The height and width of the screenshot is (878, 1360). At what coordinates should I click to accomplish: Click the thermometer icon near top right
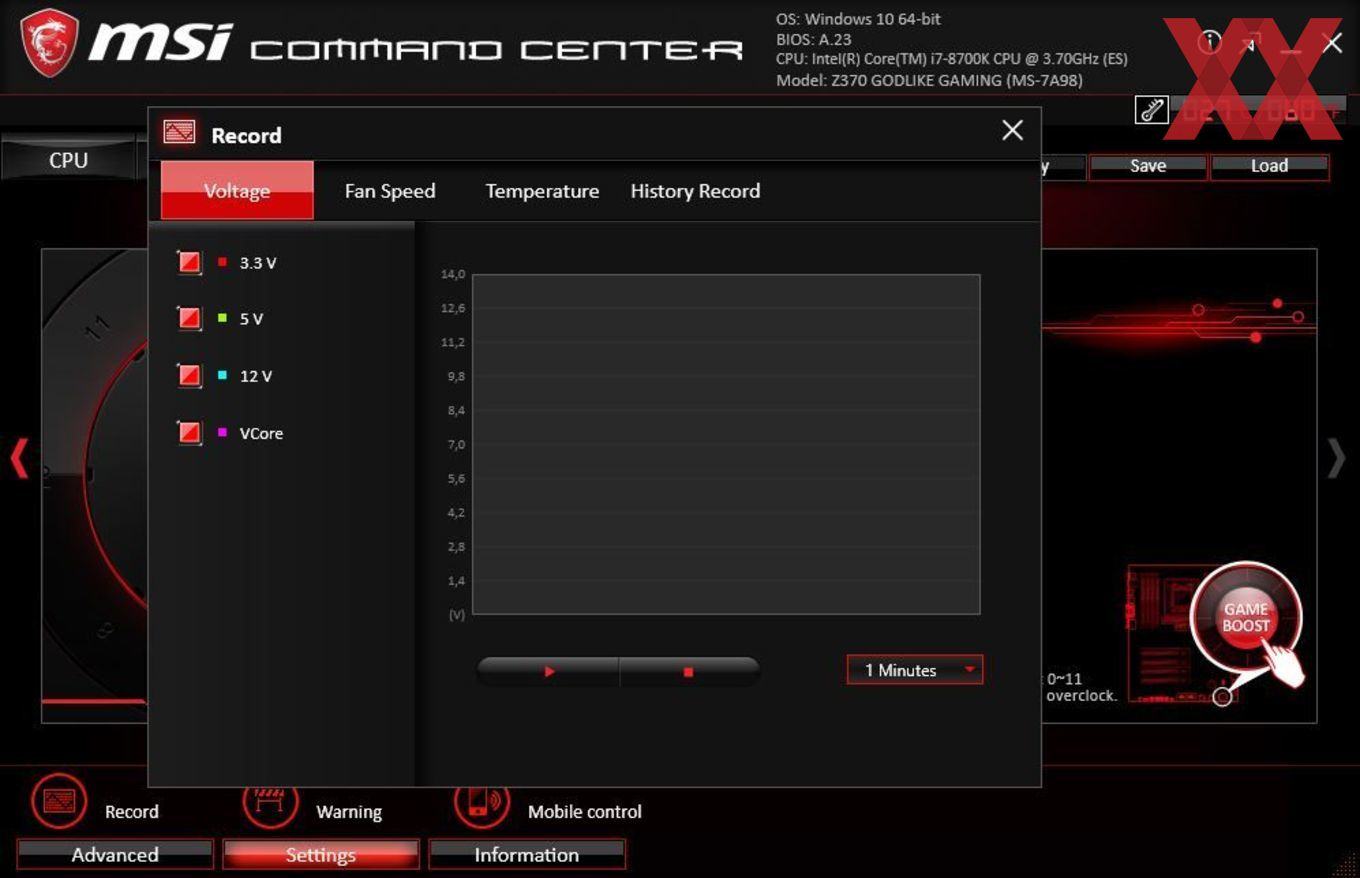1152,110
